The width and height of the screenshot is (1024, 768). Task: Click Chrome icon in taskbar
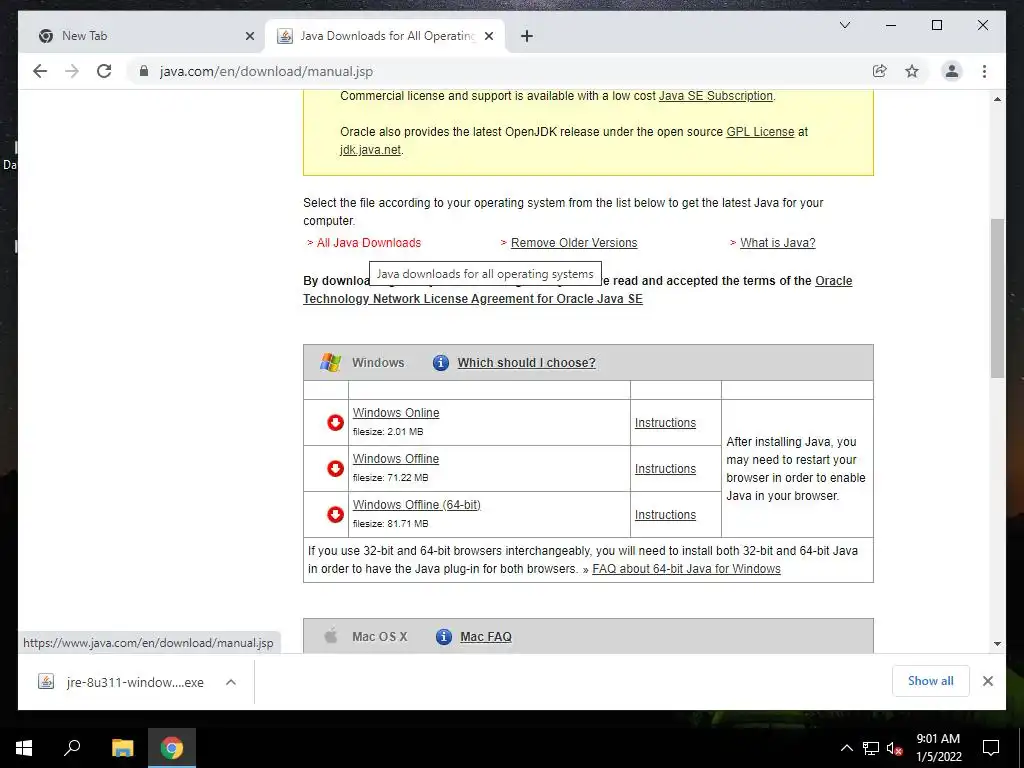coord(172,748)
